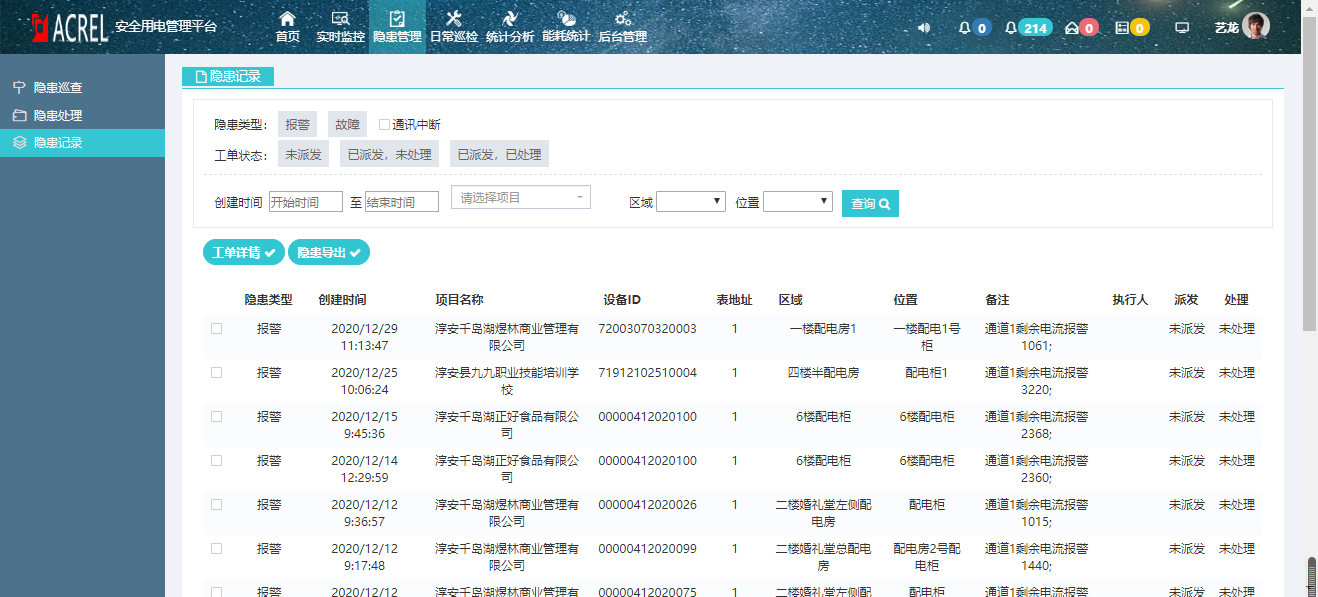
Task: Click the 查询 search button
Action: click(870, 203)
